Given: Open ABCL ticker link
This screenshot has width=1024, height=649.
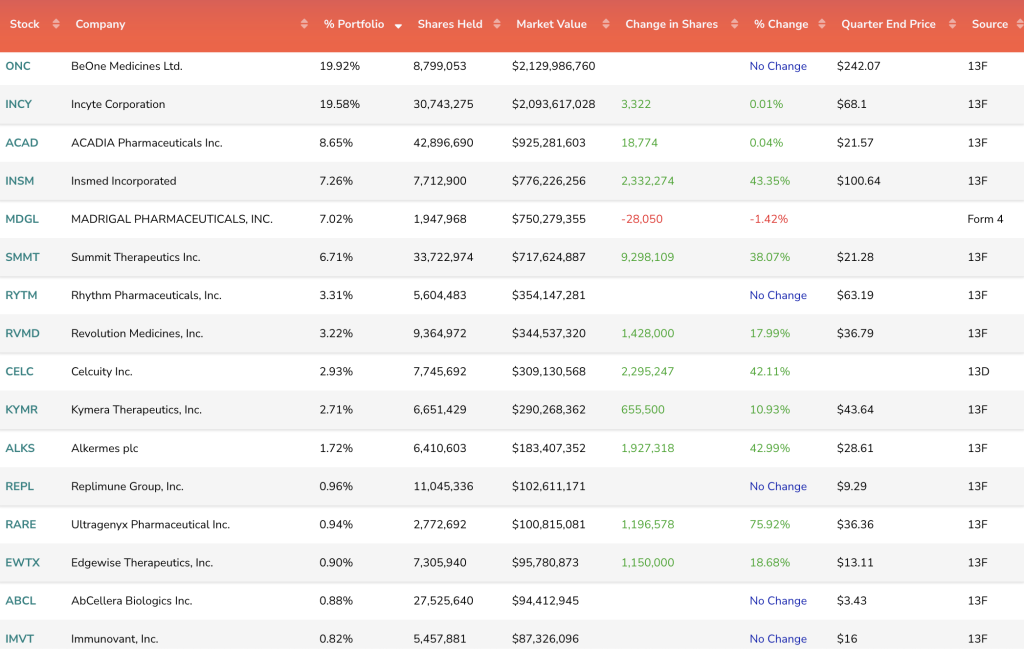Looking at the screenshot, I should [x=21, y=601].
